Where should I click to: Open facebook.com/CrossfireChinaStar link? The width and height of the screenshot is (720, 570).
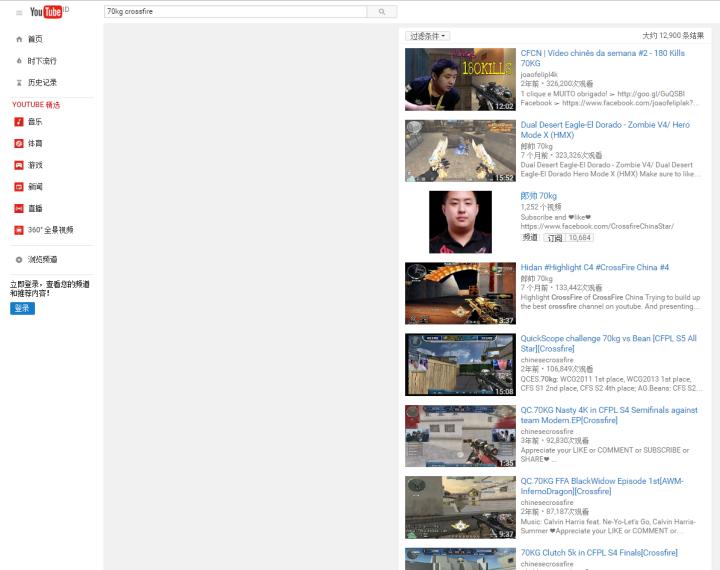coord(597,226)
